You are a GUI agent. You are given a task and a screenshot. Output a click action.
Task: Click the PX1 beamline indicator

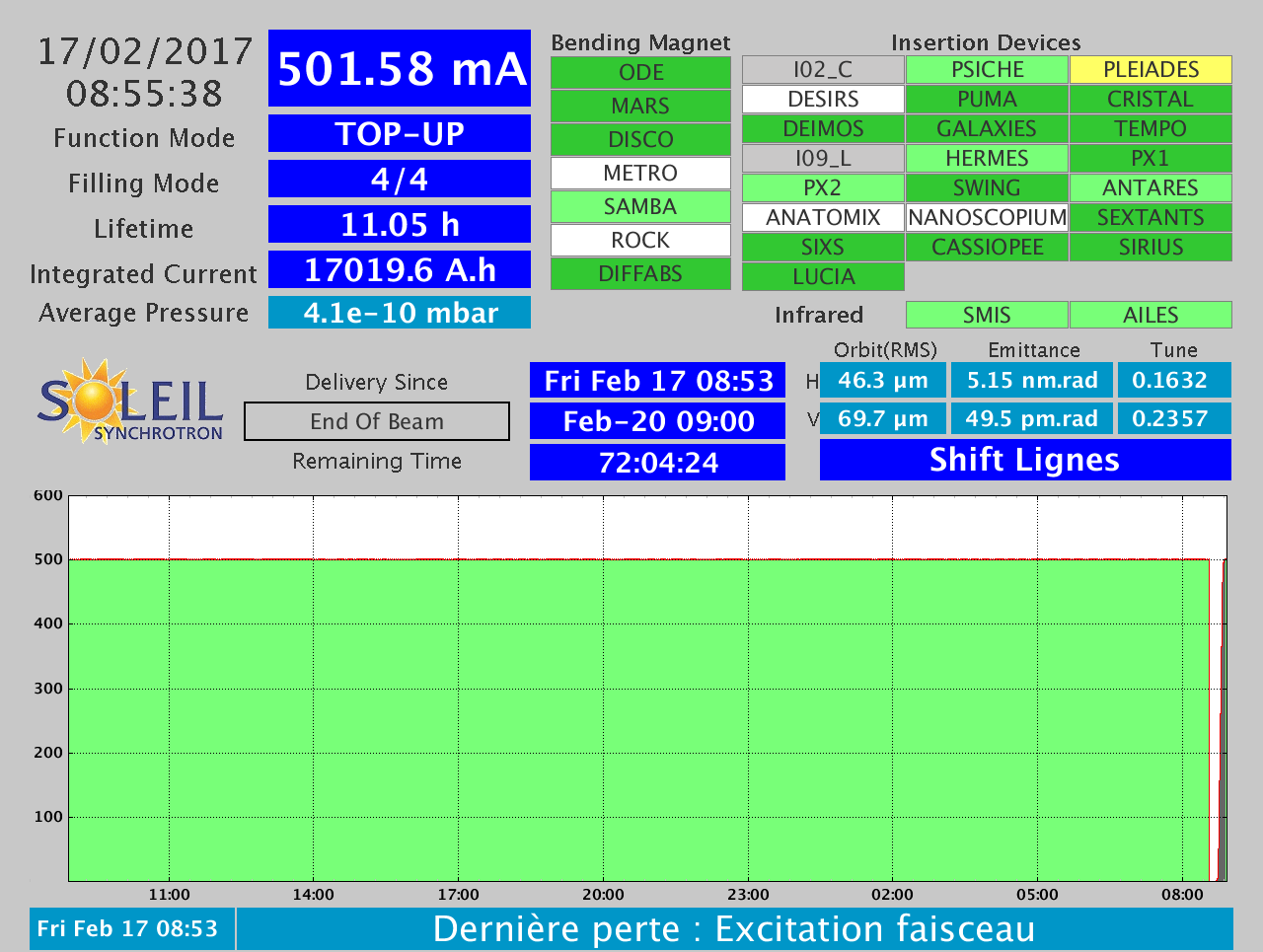coord(1151,159)
